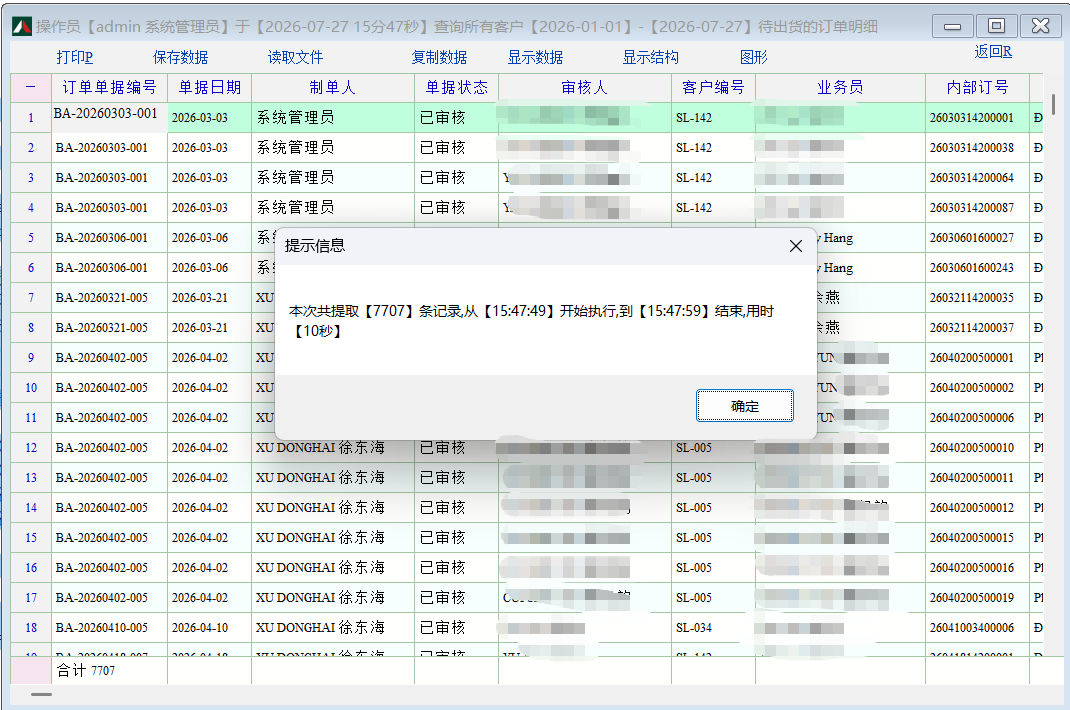This screenshot has height=710, width=1070.
Task: Click internal order number 26032114200037
Action: (977, 328)
